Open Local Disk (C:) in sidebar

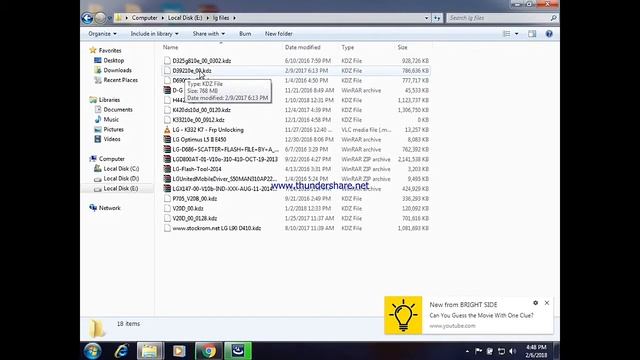pos(121,169)
